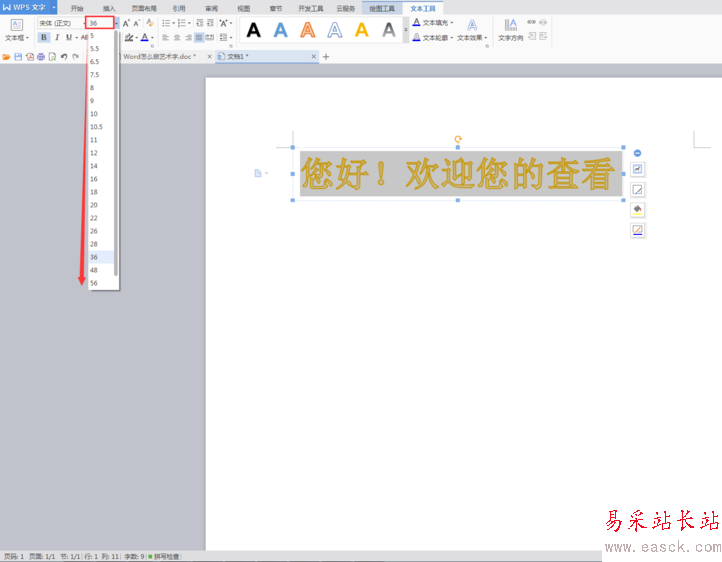Choose font size 48 from list
722x562 pixels.
[x=101, y=270]
